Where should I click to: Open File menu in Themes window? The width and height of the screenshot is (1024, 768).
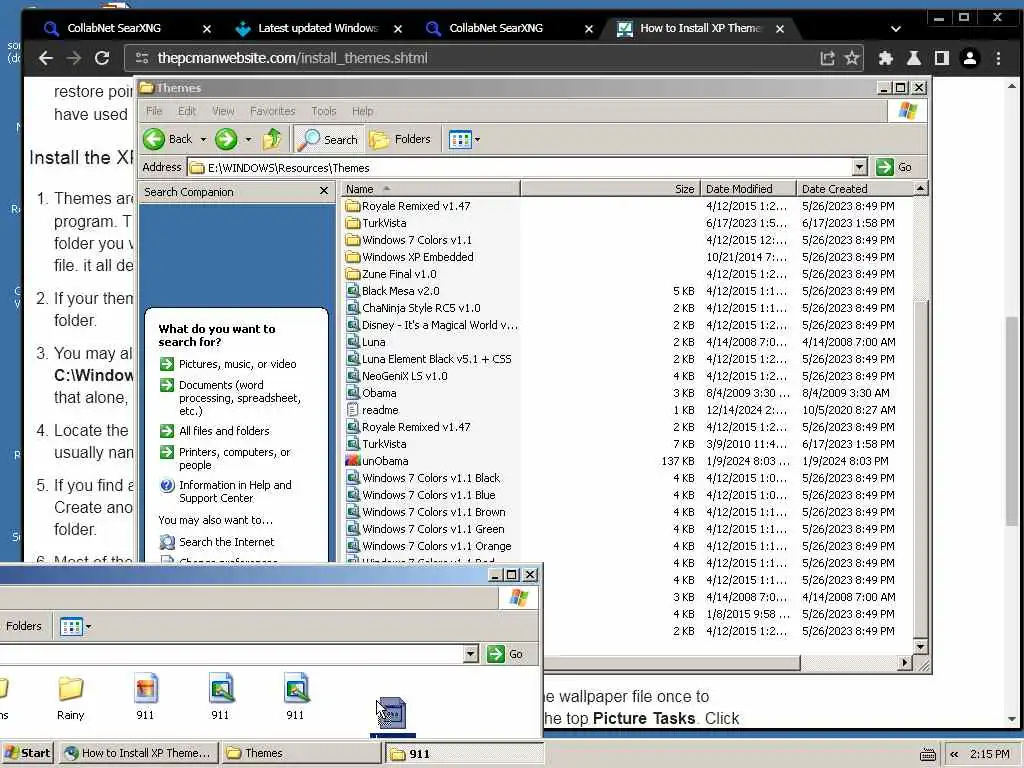click(153, 111)
